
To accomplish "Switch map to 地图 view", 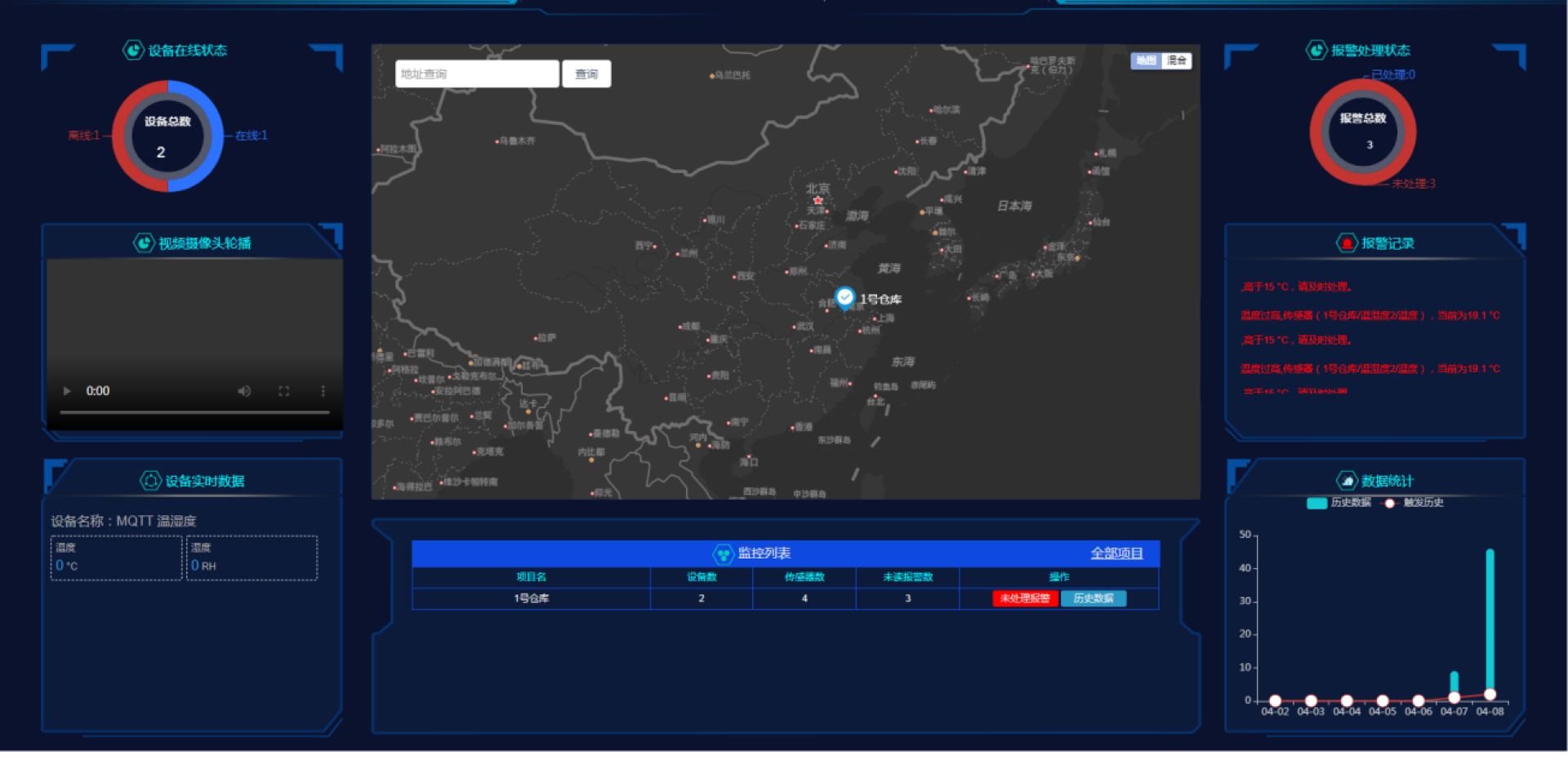I will coord(1146,60).
